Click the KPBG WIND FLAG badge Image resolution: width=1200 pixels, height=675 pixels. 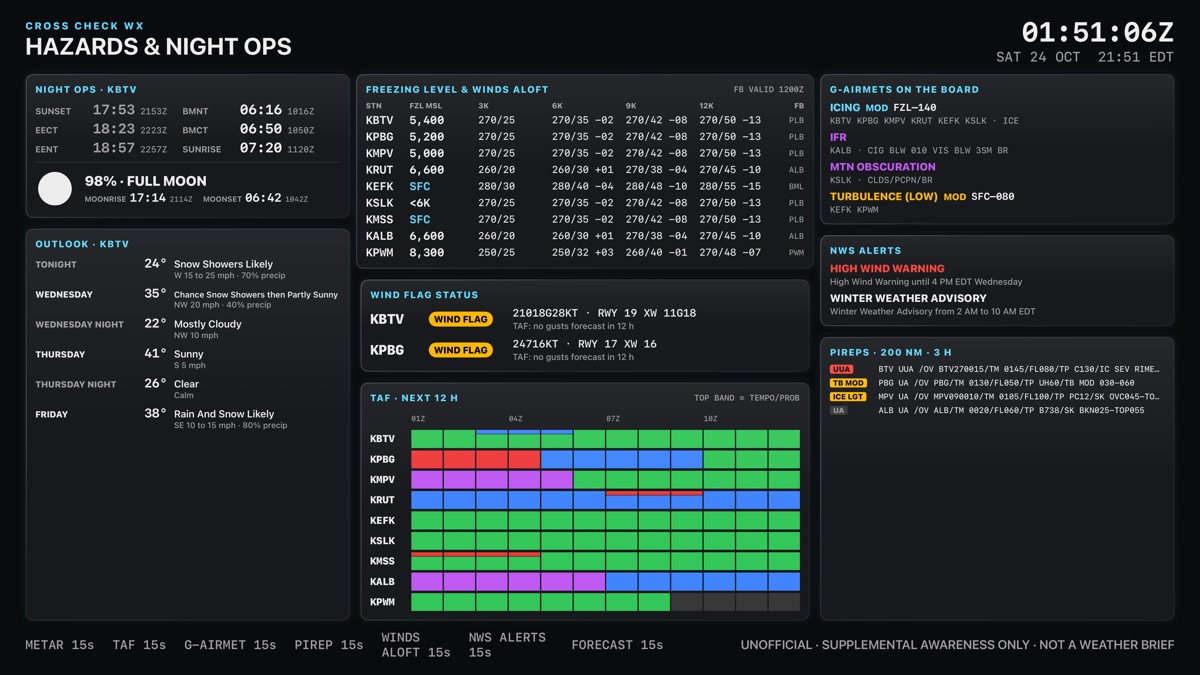pyautogui.click(x=461, y=351)
